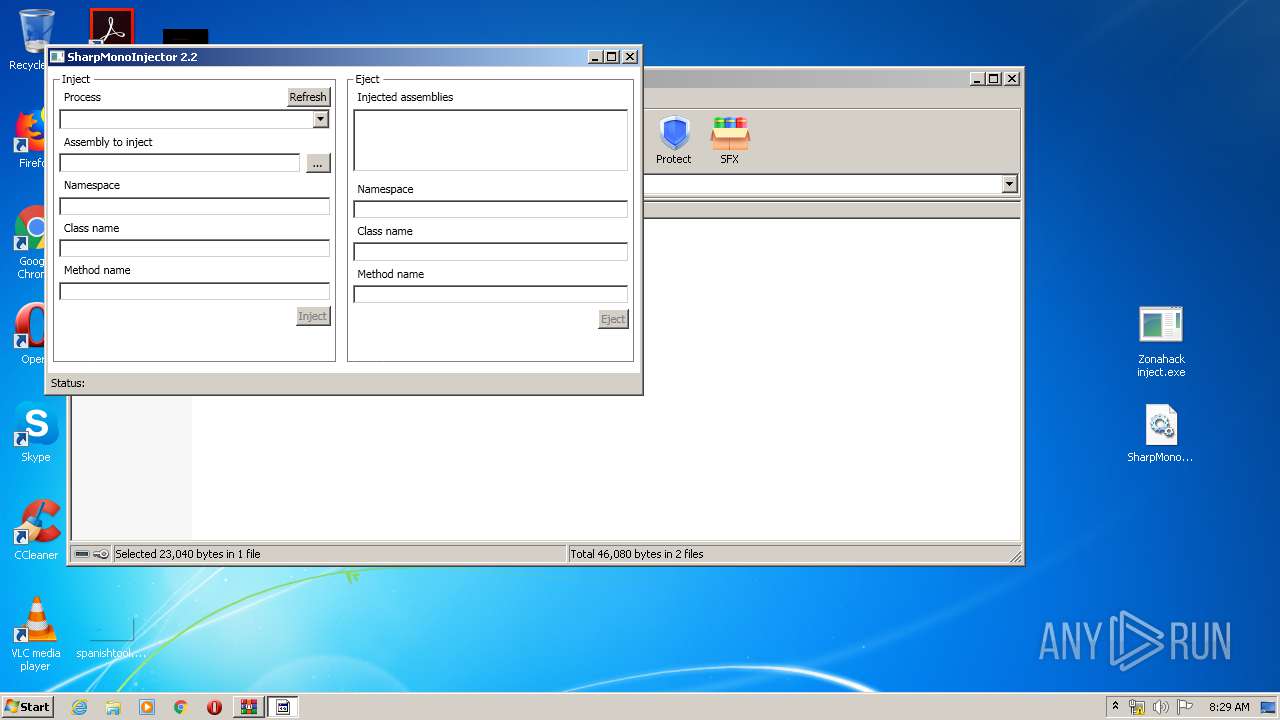Select the CCleaner desktop shortcut
The height and width of the screenshot is (720, 1280).
[x=36, y=530]
